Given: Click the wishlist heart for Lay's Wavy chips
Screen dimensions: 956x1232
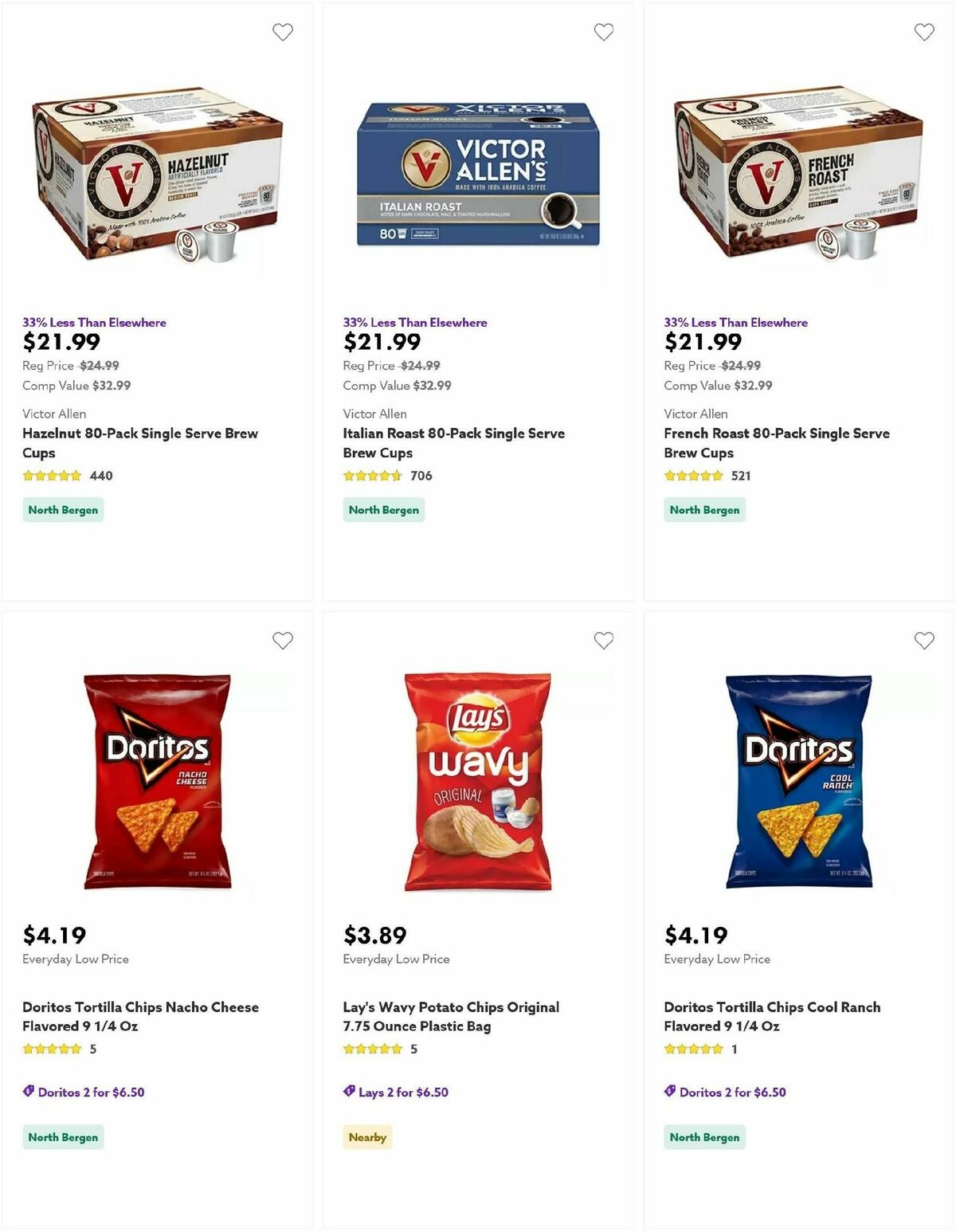Looking at the screenshot, I should 603,640.
